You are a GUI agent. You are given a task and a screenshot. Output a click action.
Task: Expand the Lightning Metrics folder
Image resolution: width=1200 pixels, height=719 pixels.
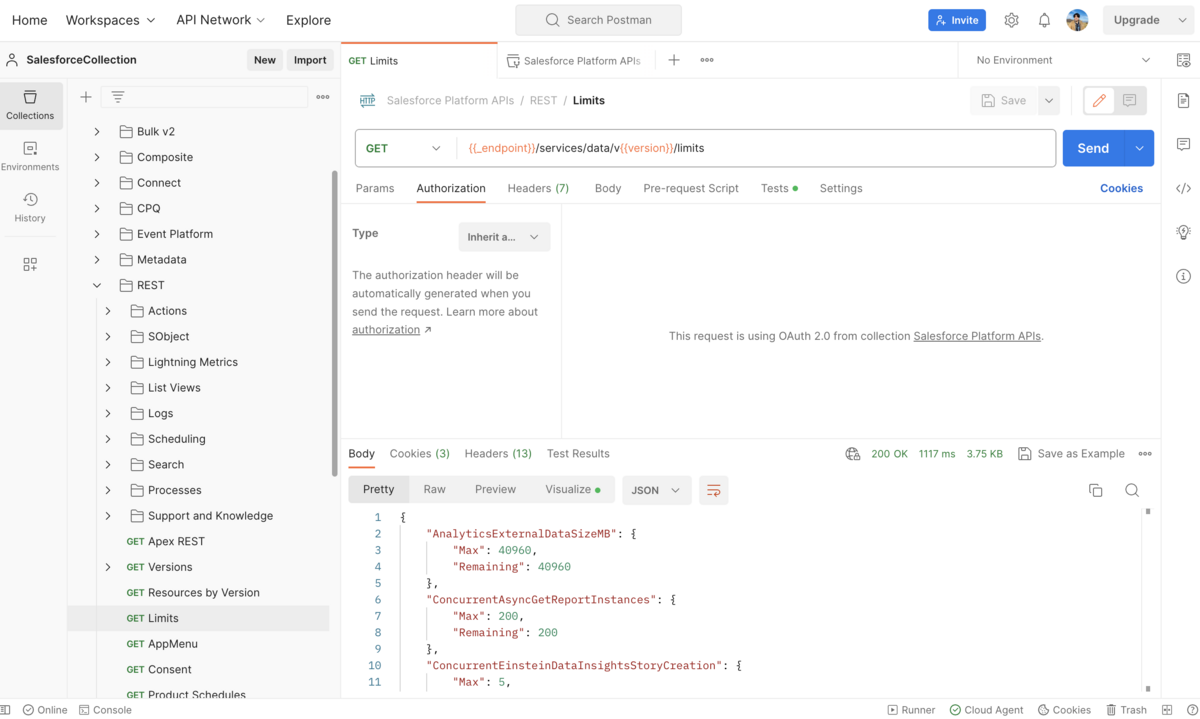point(108,362)
